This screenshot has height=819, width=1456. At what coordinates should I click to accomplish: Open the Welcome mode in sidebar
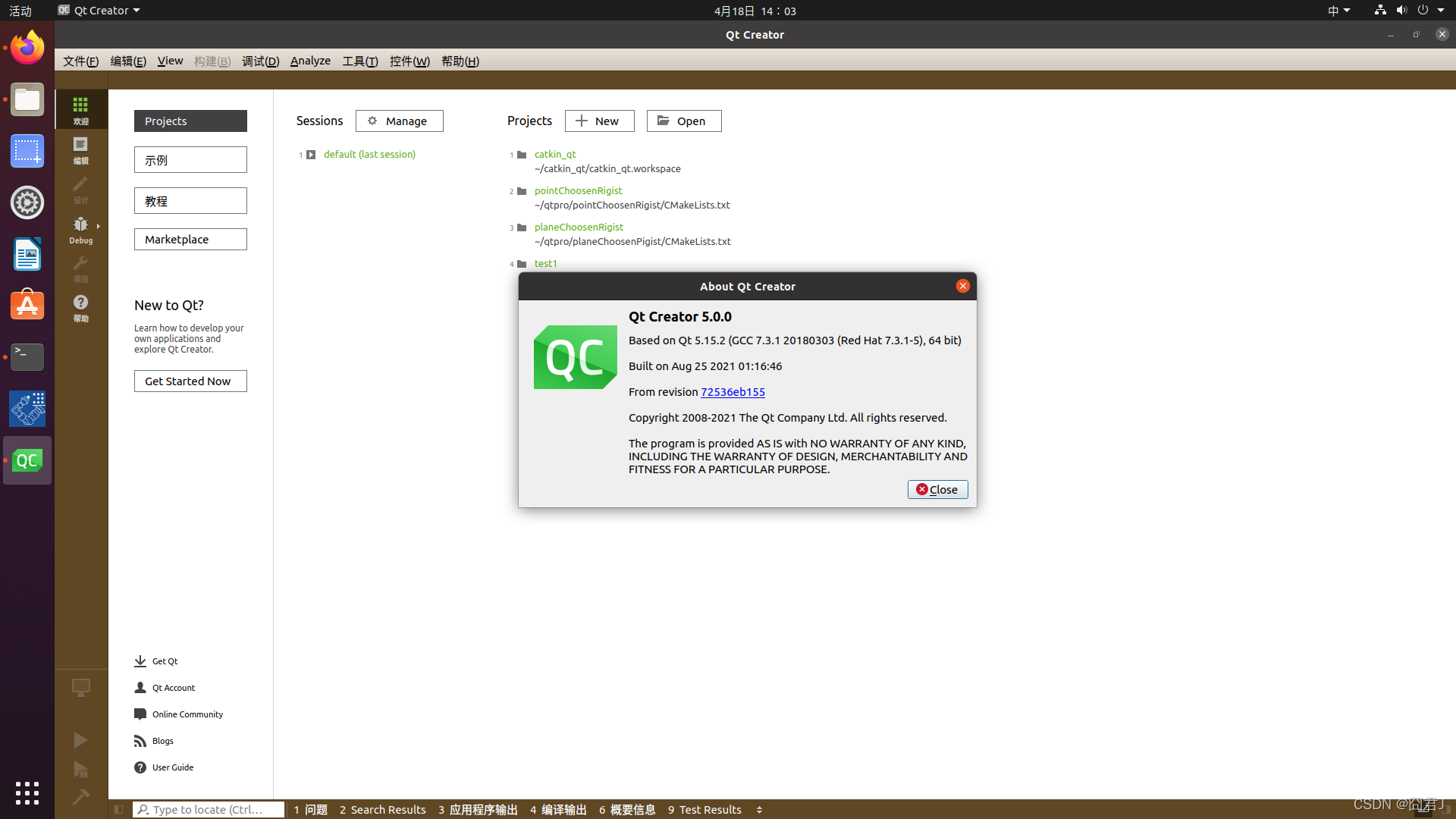(80, 109)
